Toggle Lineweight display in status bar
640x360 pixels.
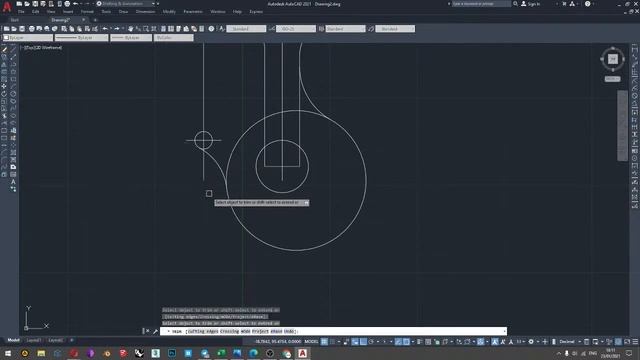420,342
